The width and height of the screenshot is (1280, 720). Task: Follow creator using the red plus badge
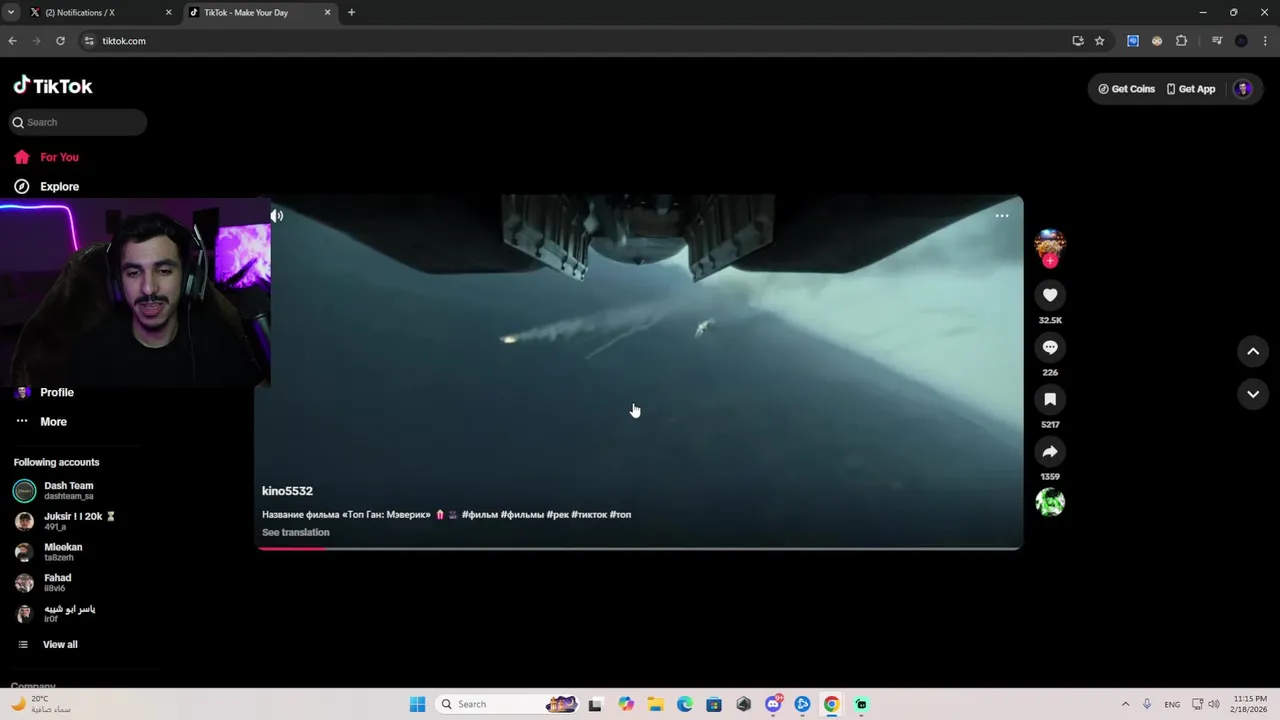1050,261
